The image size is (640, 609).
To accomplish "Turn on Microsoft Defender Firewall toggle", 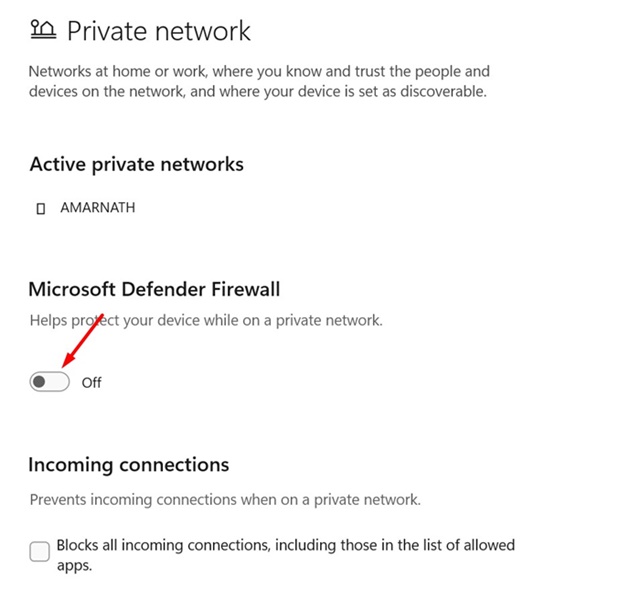I will tap(50, 381).
